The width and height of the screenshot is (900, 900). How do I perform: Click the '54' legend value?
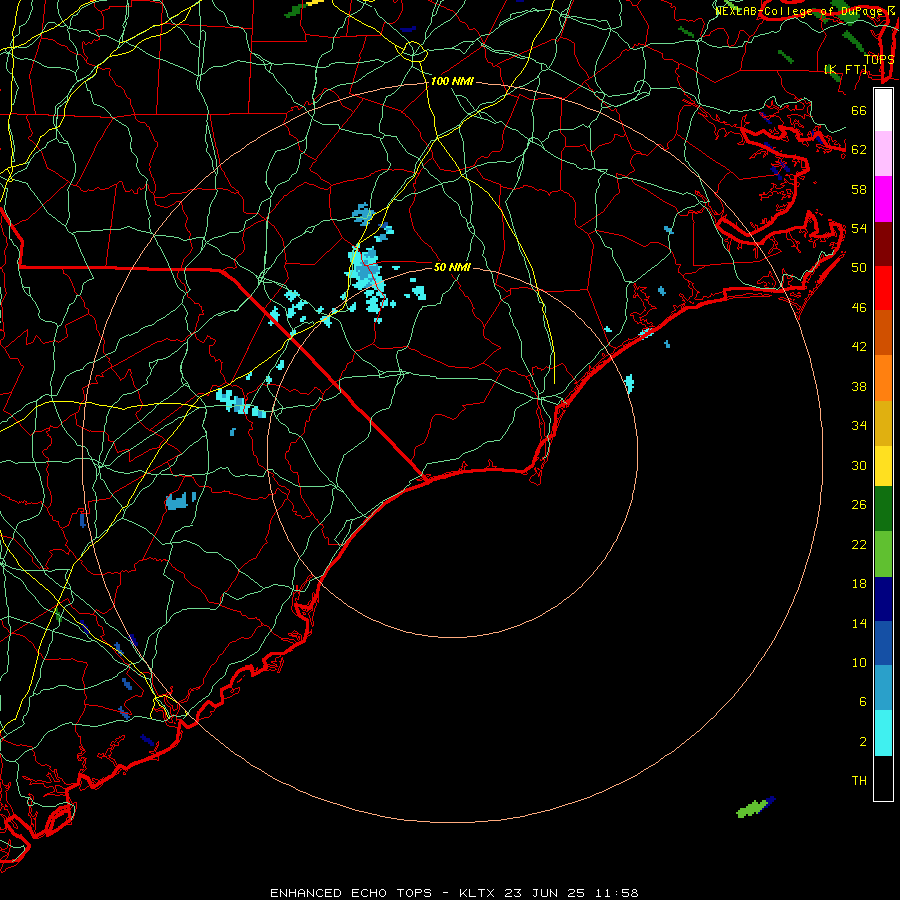(x=859, y=228)
